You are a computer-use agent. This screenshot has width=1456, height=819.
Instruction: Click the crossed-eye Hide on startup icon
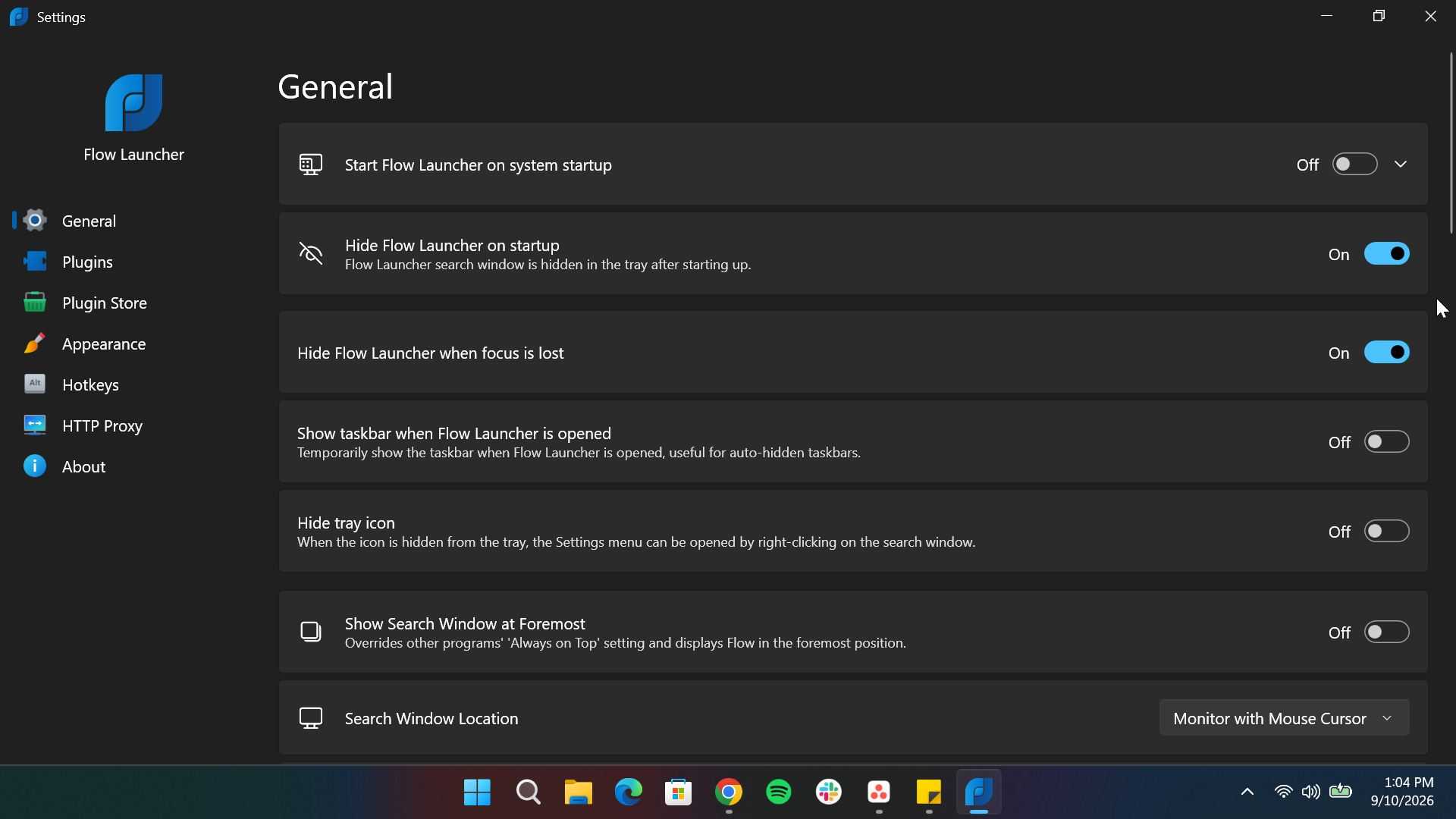[311, 254]
